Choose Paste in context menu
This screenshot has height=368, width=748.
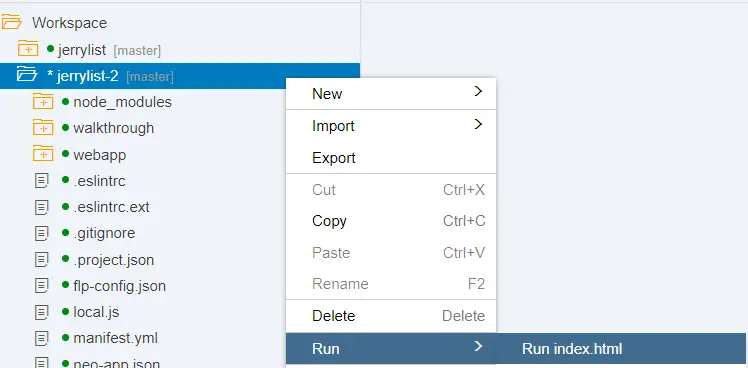tap(391, 252)
